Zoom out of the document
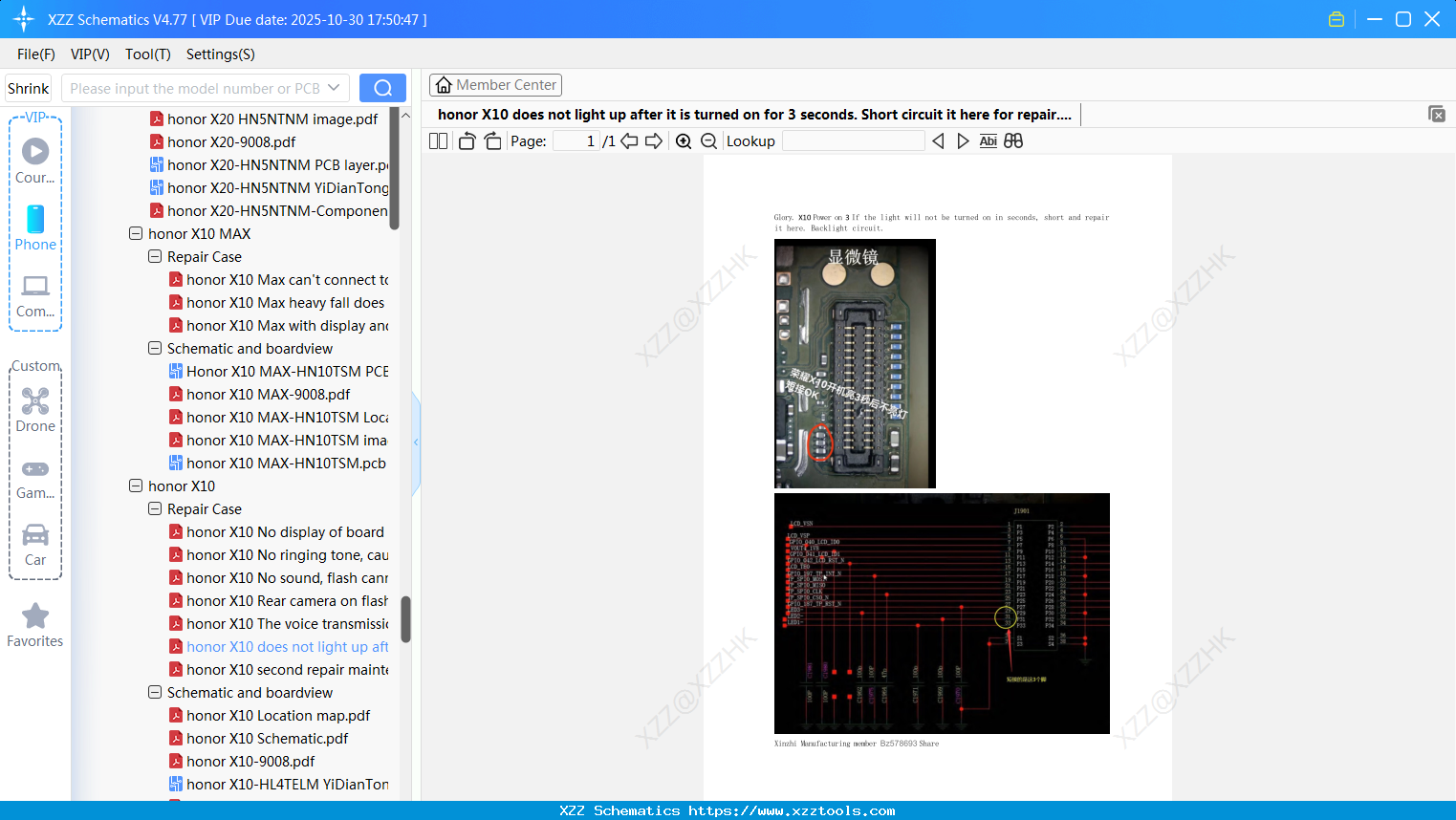The width and height of the screenshot is (1456, 820). coord(709,140)
